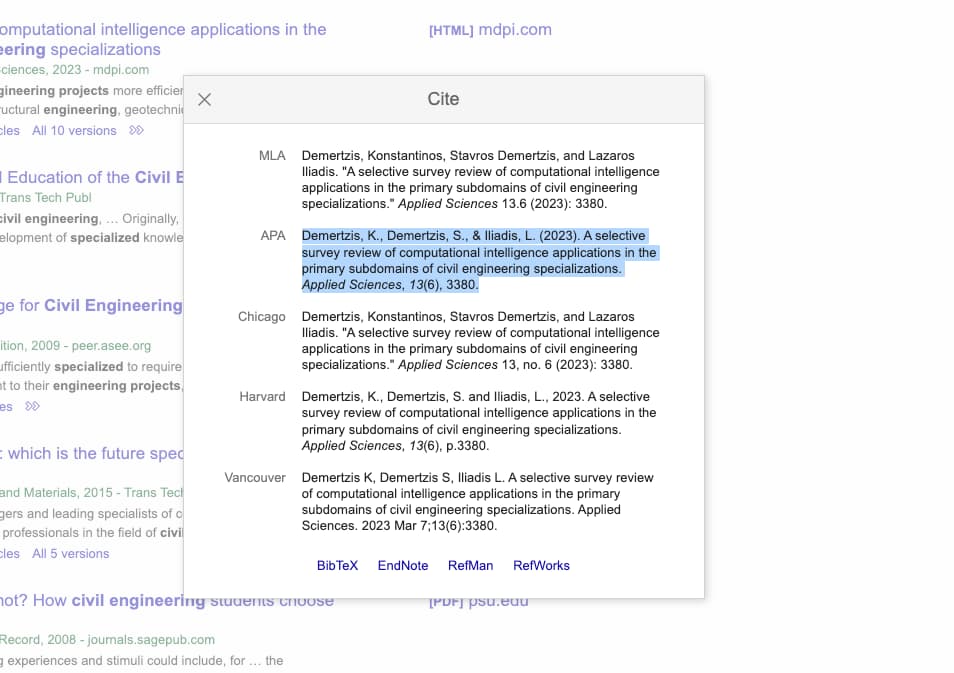Screen dimensions: 954x673
Task: View All 5 versions of the result
Action: pyautogui.click(x=70, y=553)
